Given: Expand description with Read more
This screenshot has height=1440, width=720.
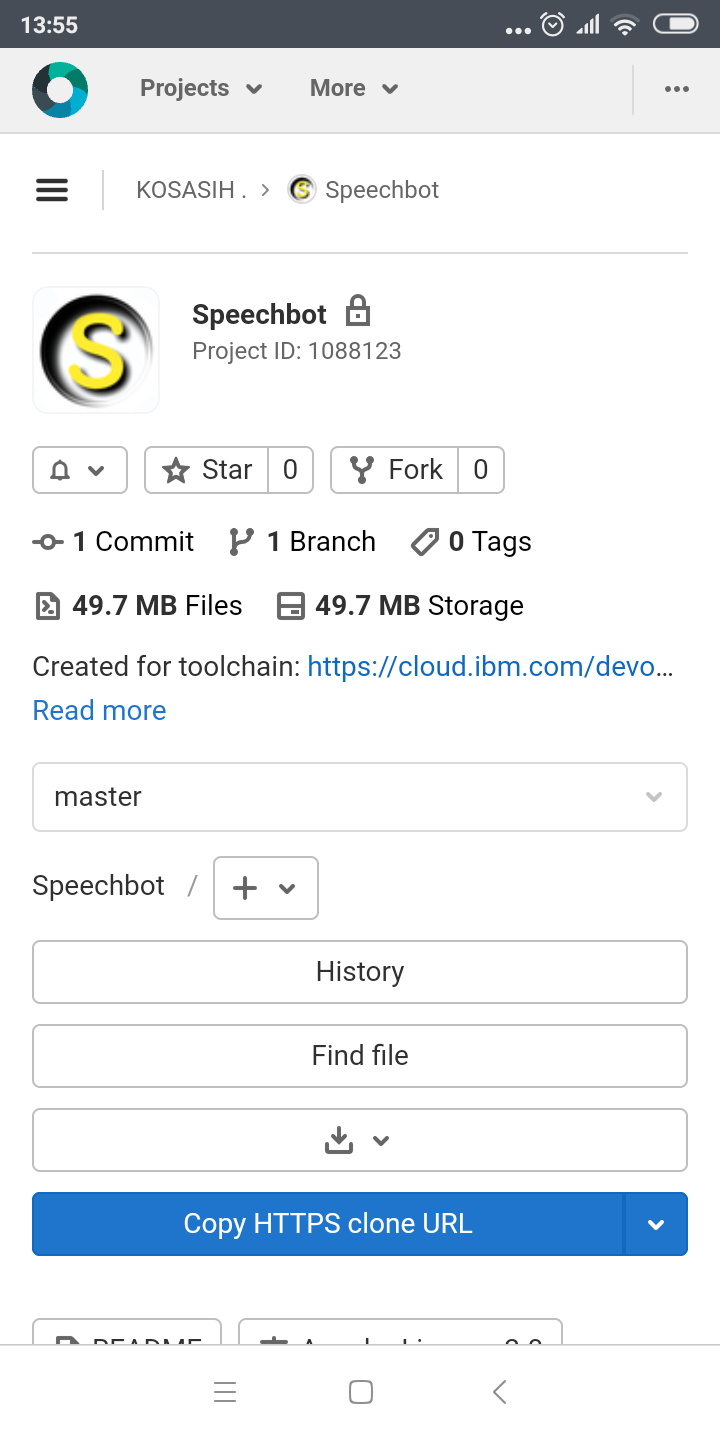Looking at the screenshot, I should coord(99,710).
